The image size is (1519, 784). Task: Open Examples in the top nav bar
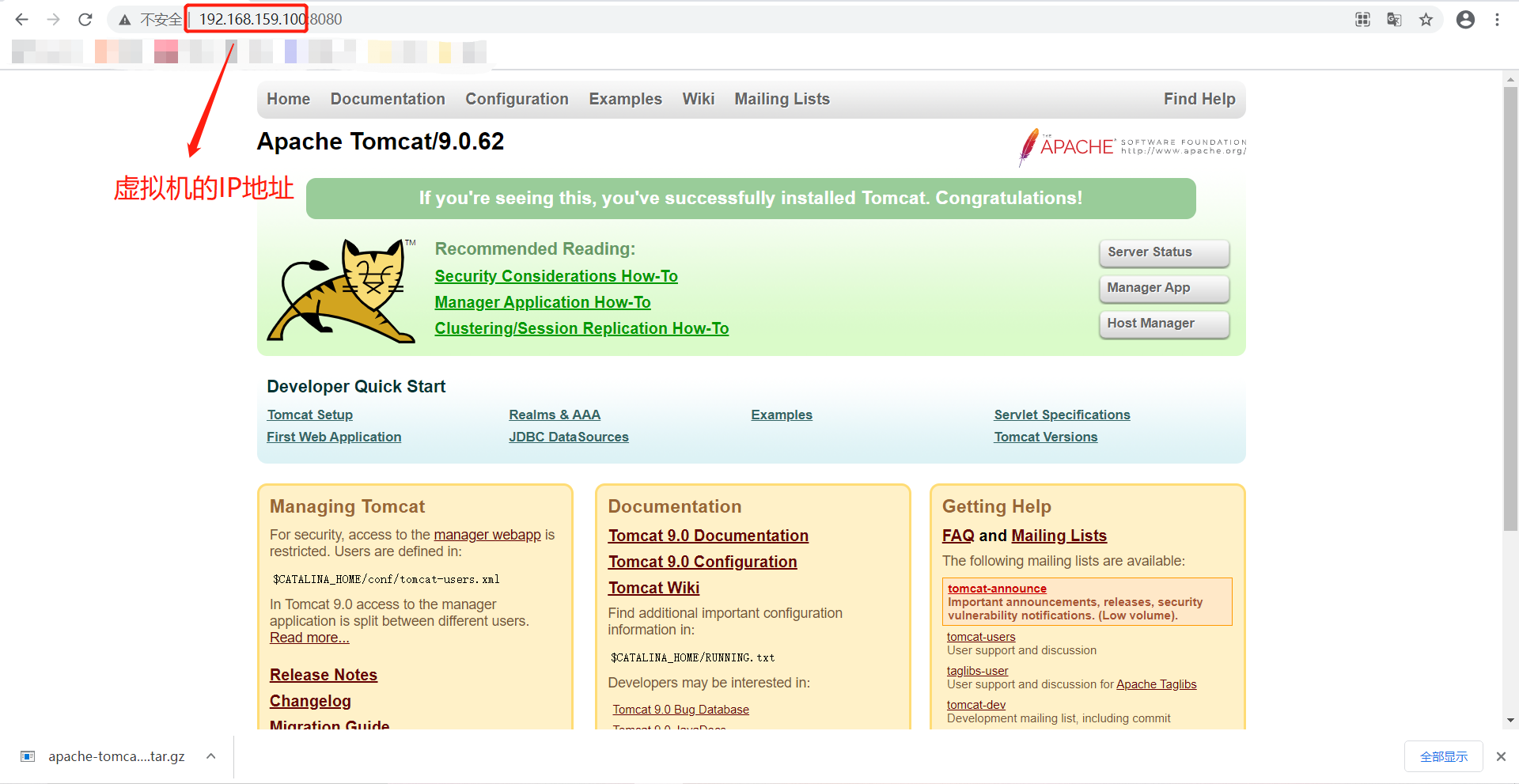point(625,99)
